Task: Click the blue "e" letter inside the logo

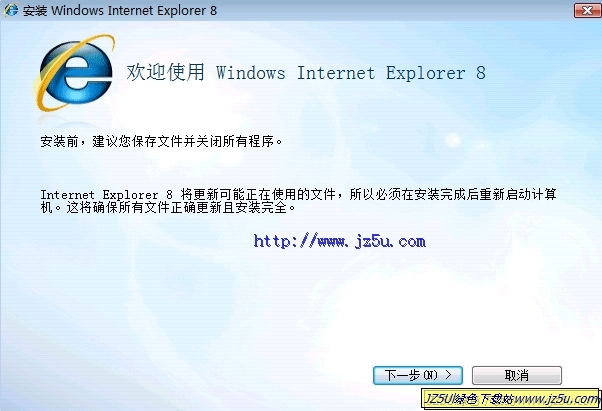Action: pyautogui.click(x=77, y=74)
